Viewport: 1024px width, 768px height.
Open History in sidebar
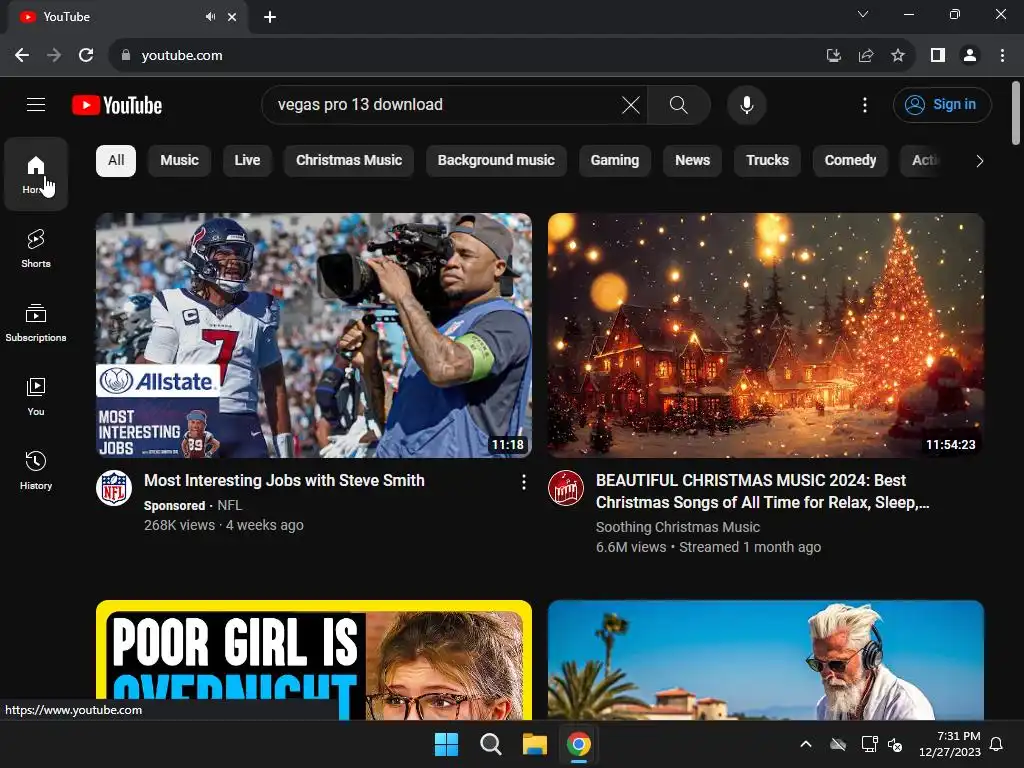(36, 470)
